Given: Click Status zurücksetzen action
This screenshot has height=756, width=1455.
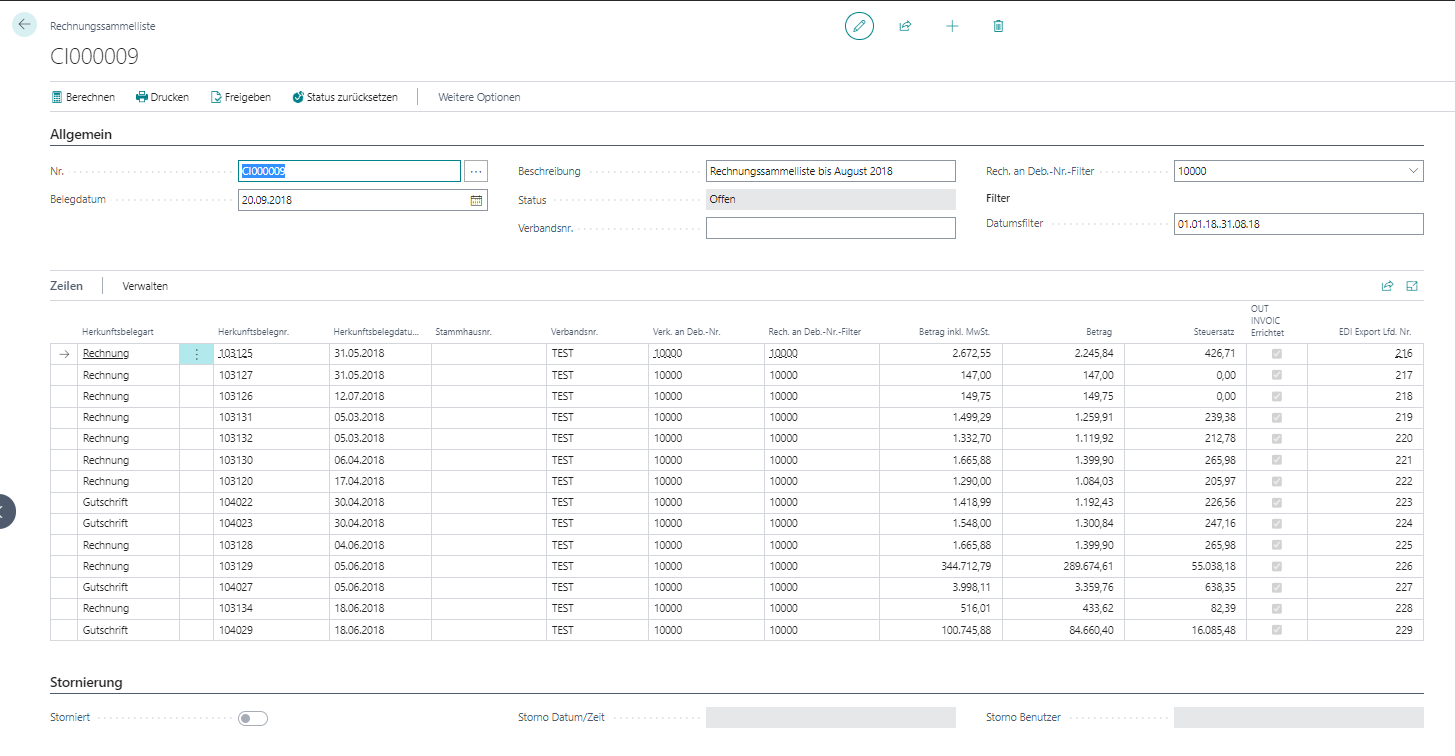Looking at the screenshot, I should 345,97.
